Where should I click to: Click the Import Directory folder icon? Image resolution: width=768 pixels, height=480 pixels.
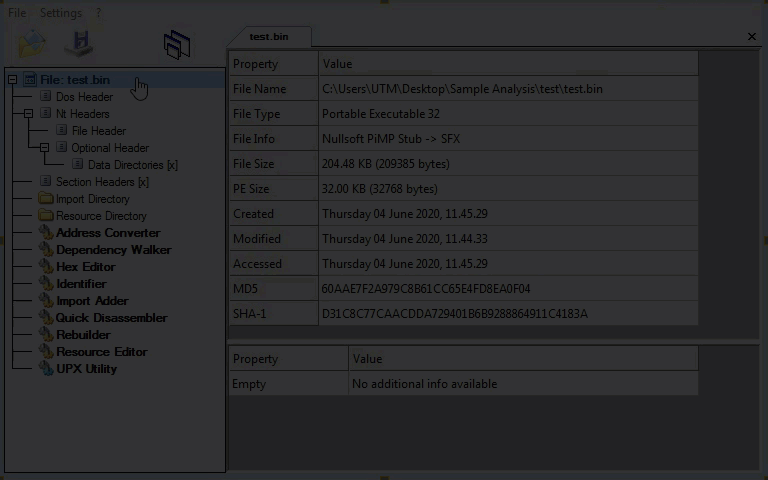(x=46, y=198)
